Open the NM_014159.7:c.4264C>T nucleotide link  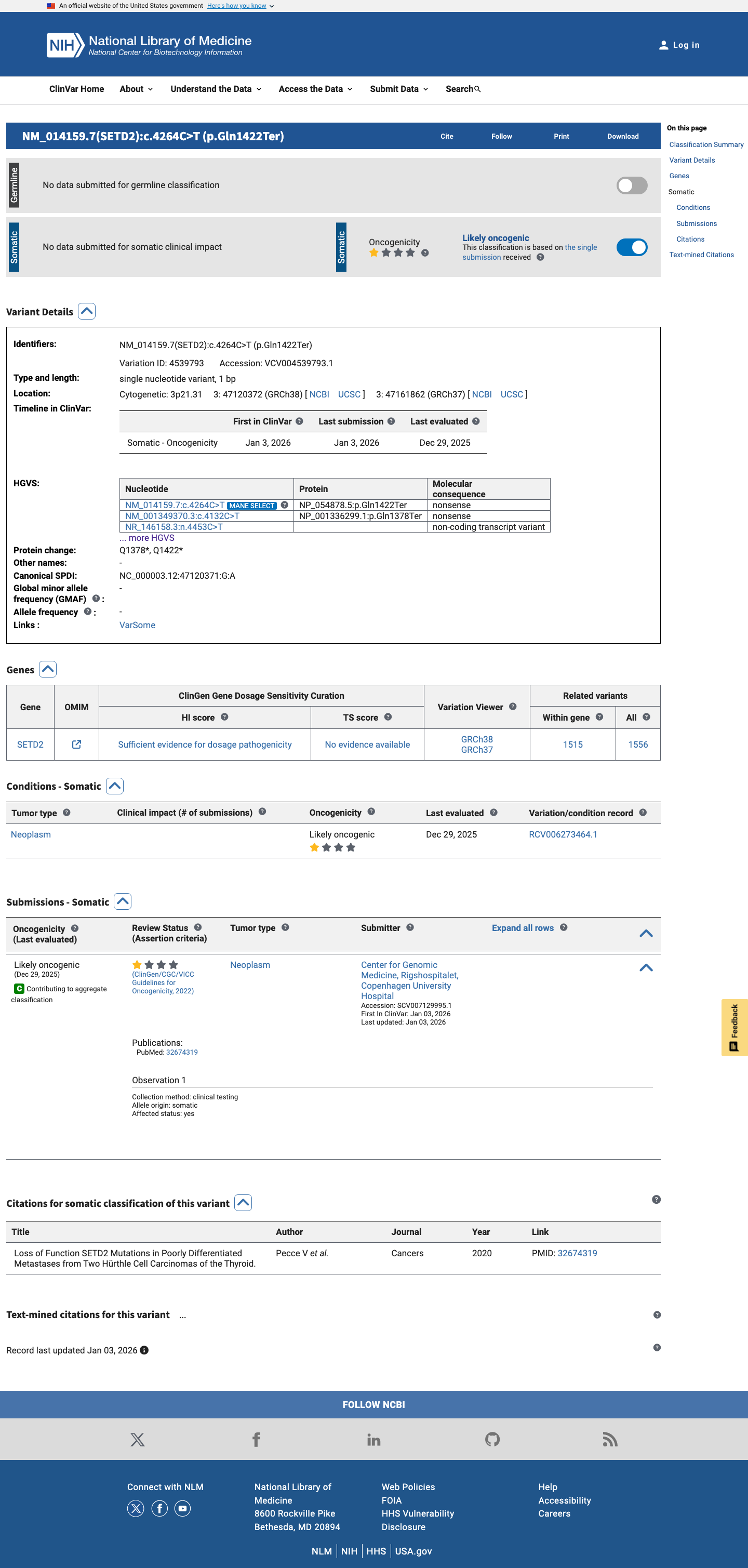[x=175, y=505]
